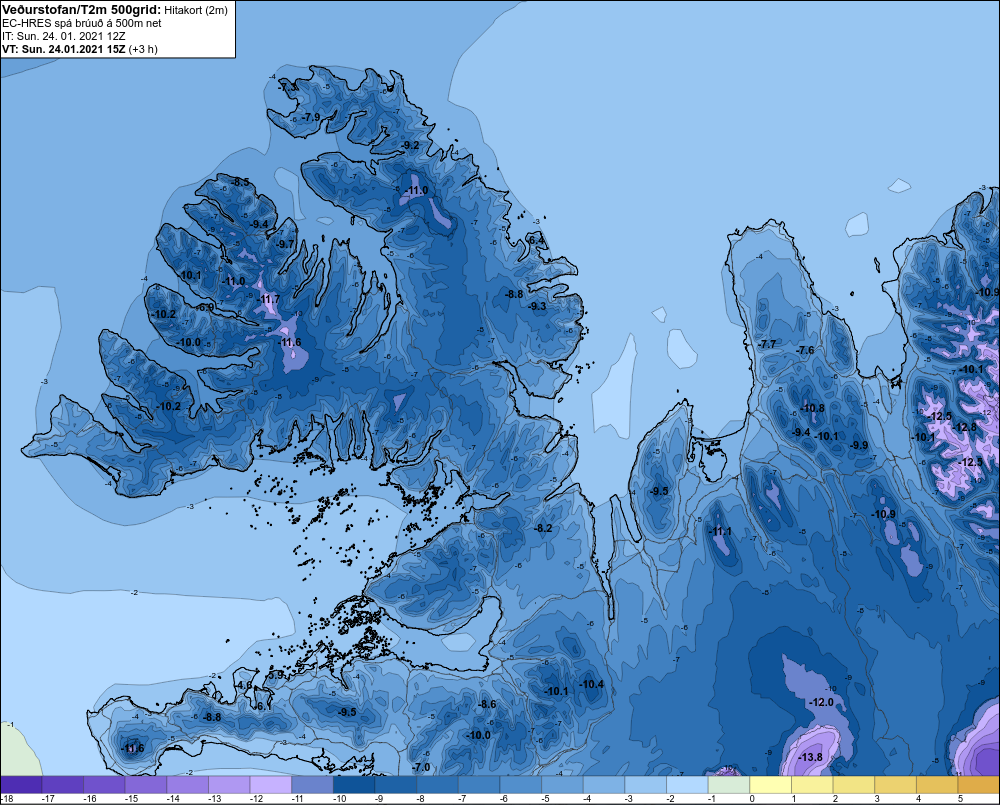Screen dimensions: 1000x805
Task: Select the -10.8 temperature value
Action: (812, 408)
